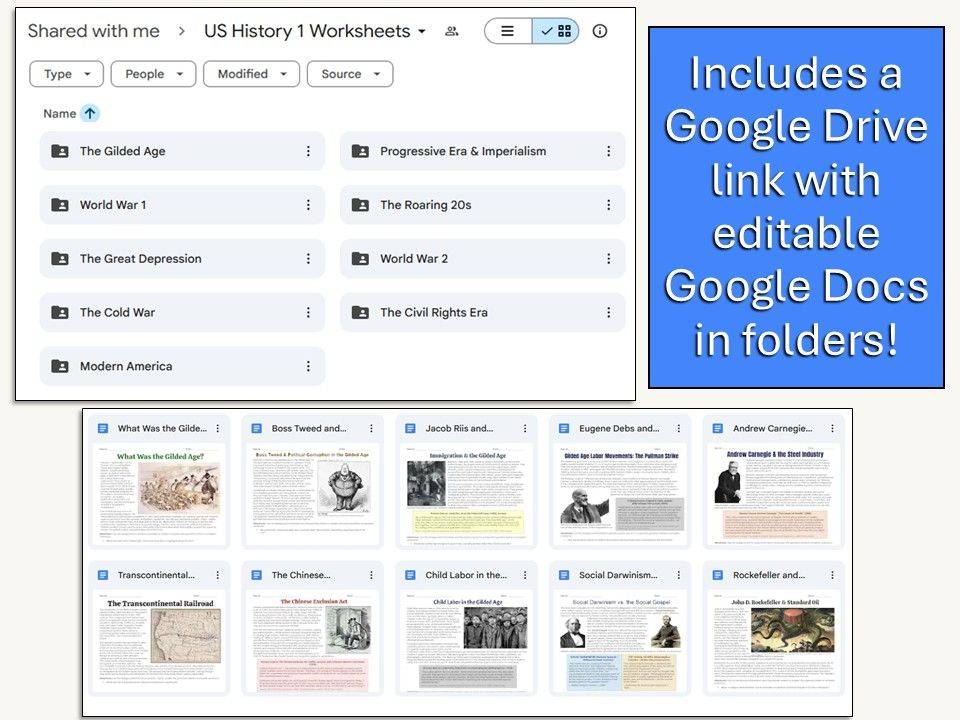This screenshot has height=720, width=960.
Task: Open Jacob Riis immigration document thumbnail
Action: tap(467, 495)
